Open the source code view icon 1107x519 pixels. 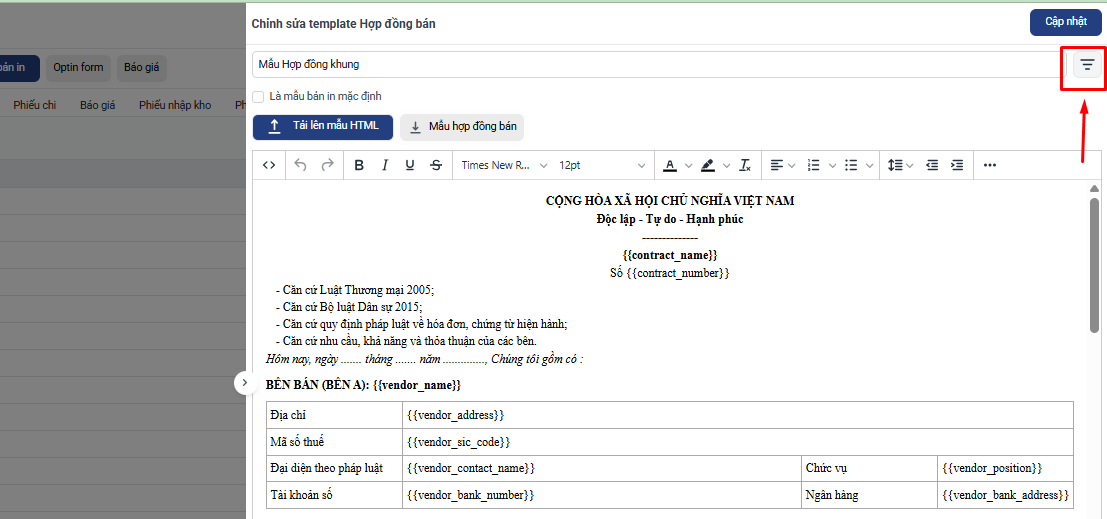coord(268,165)
